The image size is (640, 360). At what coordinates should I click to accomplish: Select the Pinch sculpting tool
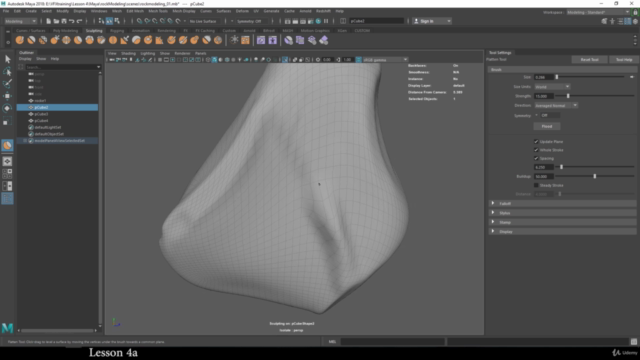pos(66,40)
